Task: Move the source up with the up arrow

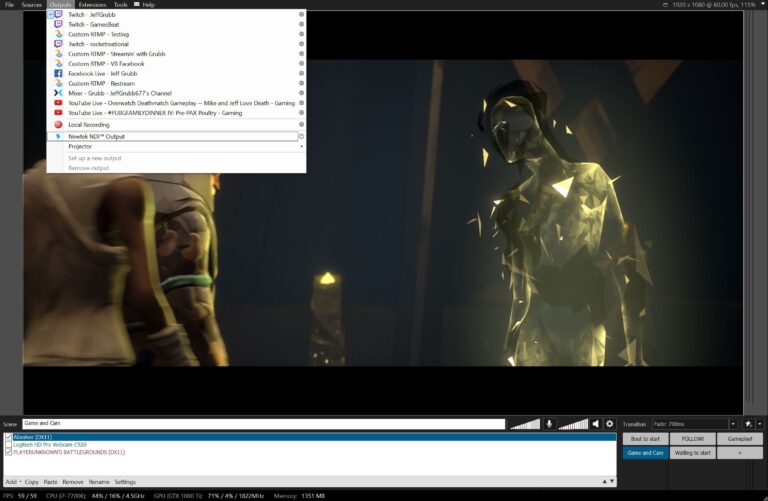Action: 604,481
